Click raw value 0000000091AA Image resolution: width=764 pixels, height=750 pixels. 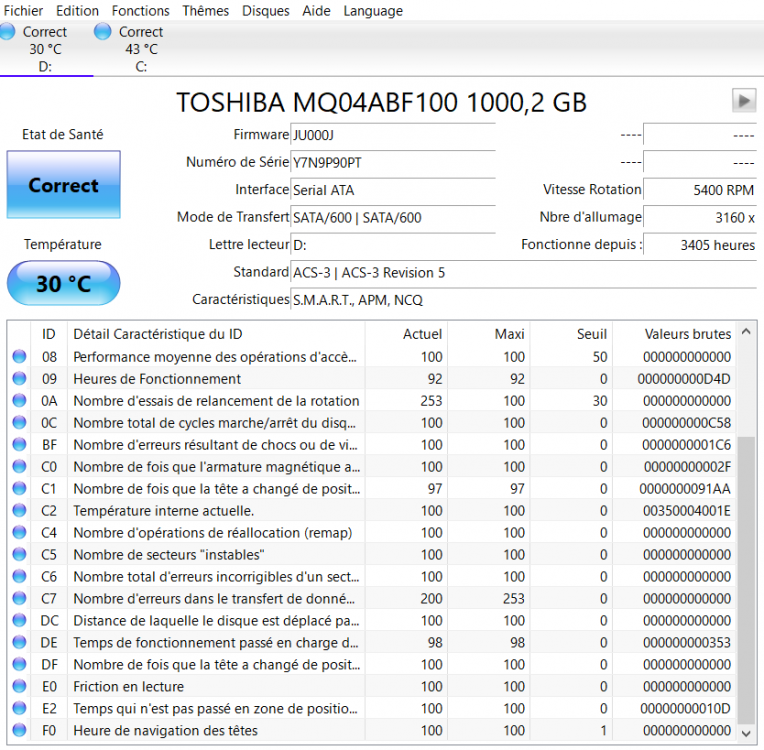[x=685, y=489]
